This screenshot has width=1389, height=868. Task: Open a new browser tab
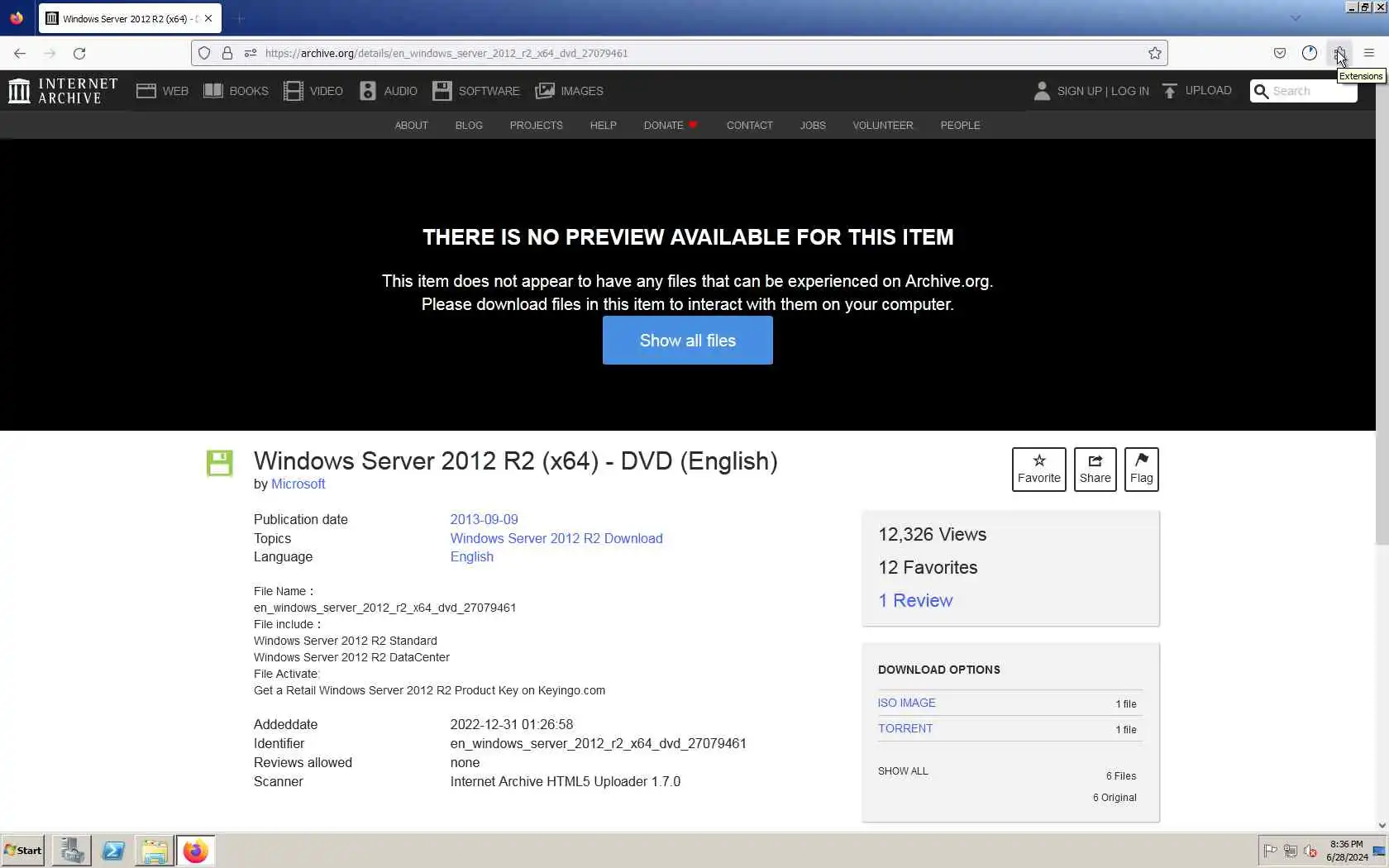point(239,18)
